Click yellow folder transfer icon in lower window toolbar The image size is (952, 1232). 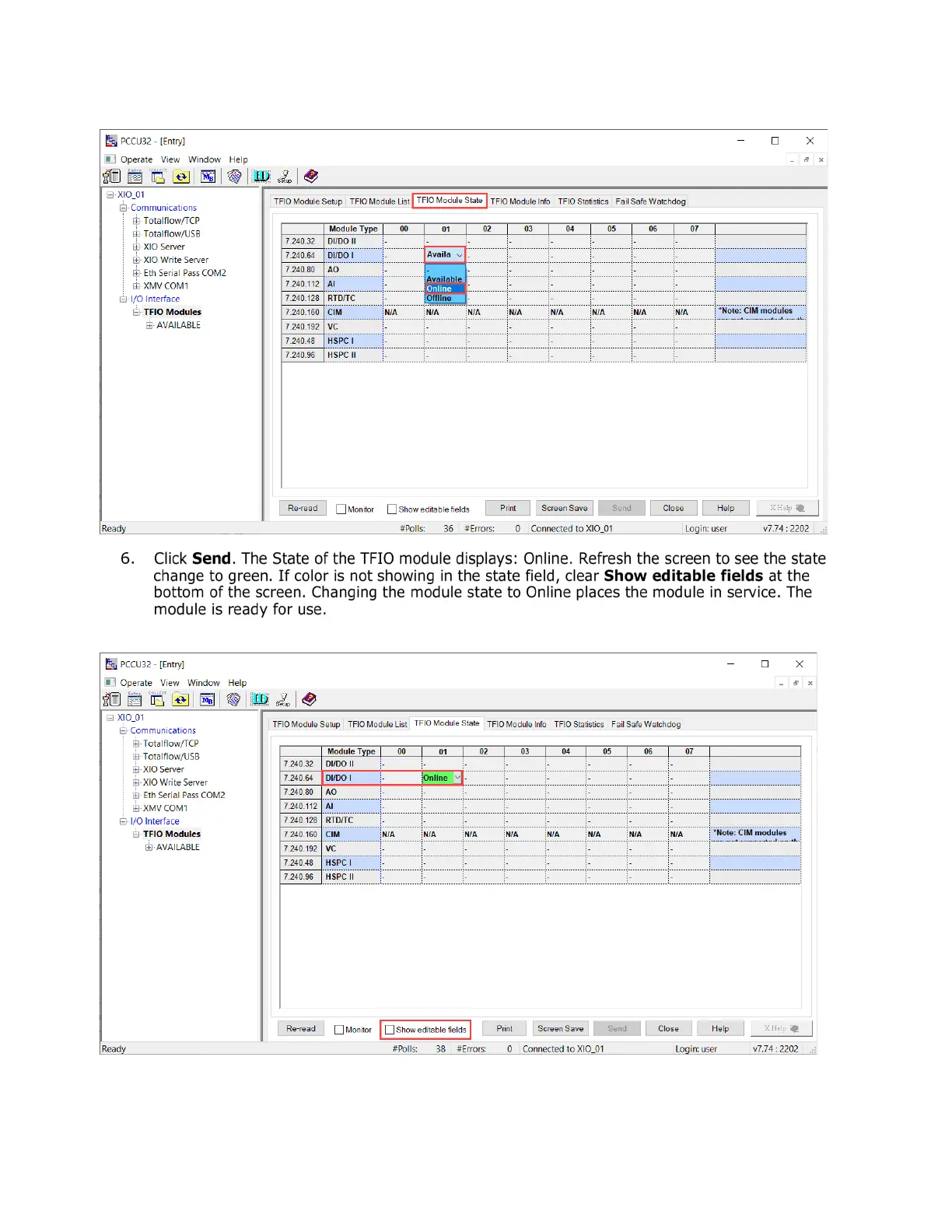click(x=180, y=699)
